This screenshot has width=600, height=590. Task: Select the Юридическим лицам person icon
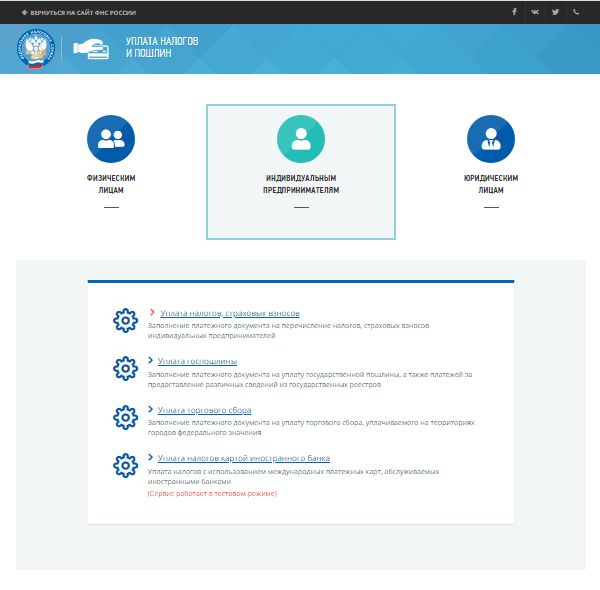[x=491, y=139]
